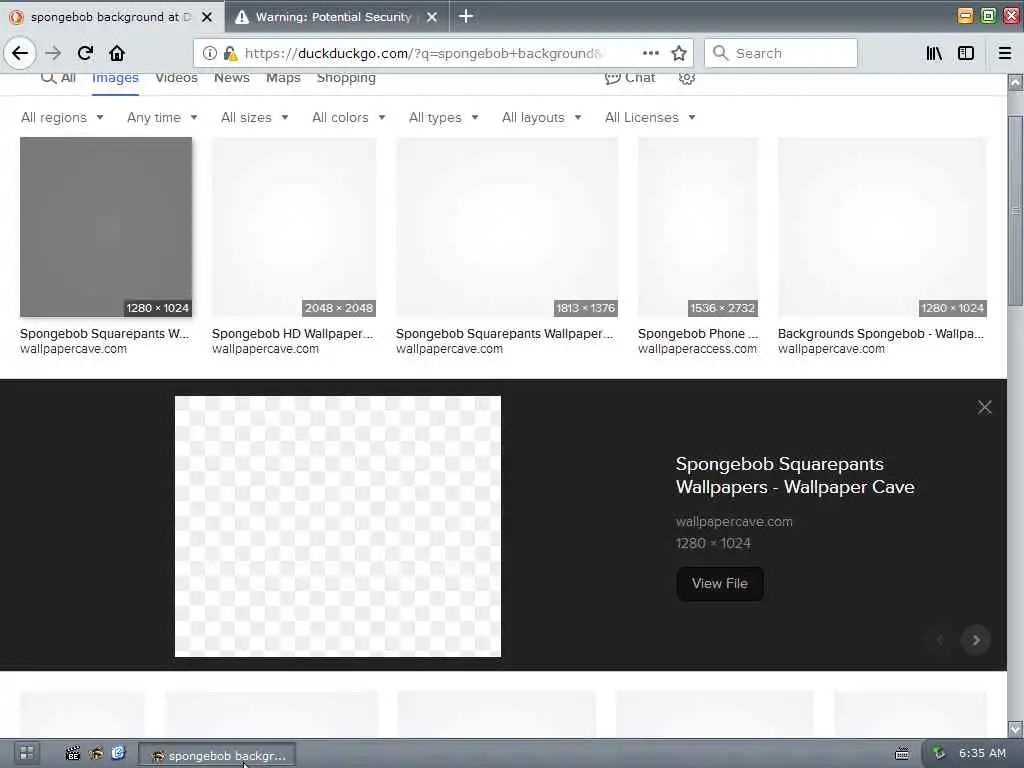This screenshot has height=768, width=1024.
Task: Click the address bar URL
Action: [x=423, y=54]
